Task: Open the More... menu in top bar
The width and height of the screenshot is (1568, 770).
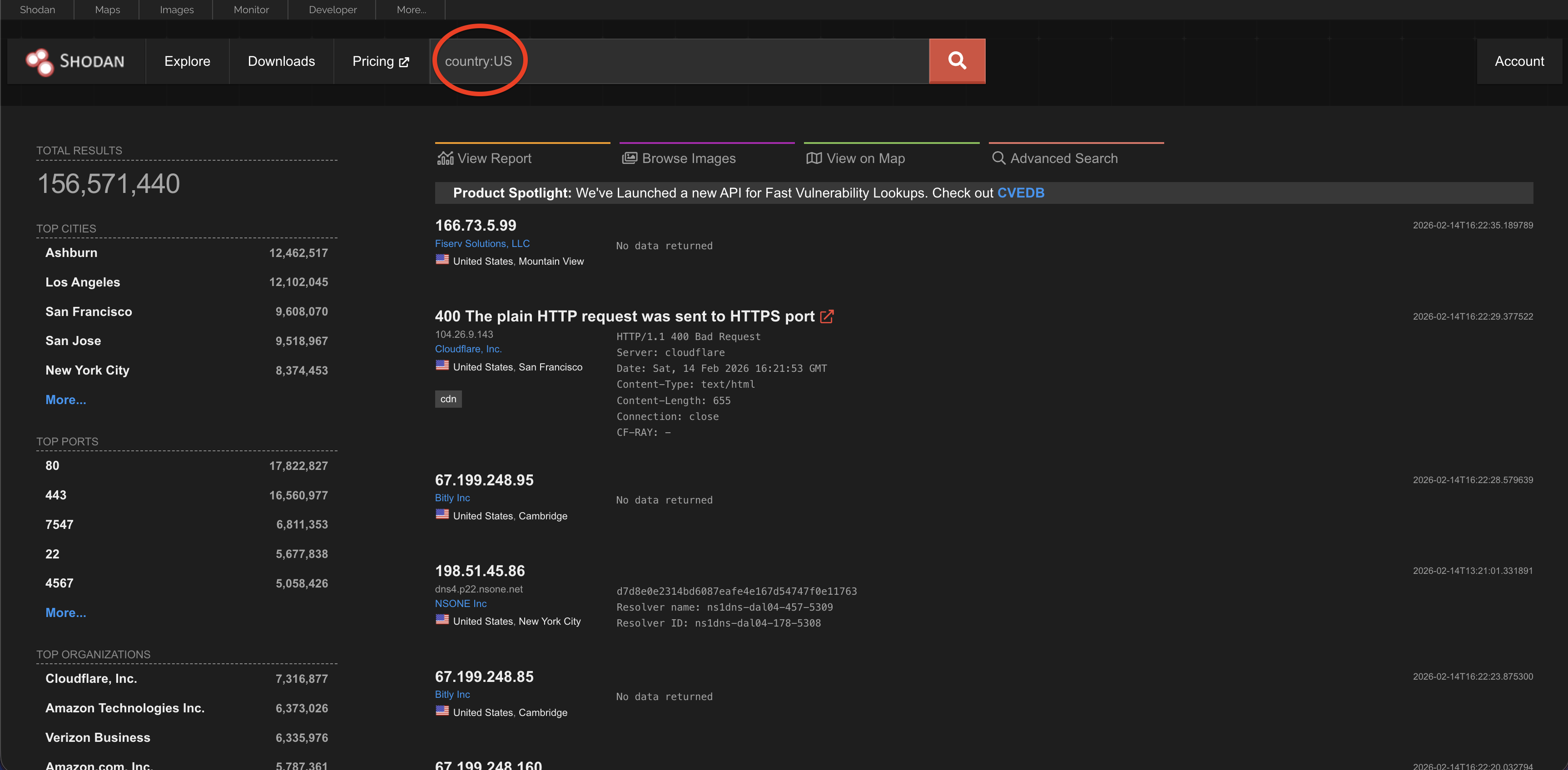Action: (411, 10)
